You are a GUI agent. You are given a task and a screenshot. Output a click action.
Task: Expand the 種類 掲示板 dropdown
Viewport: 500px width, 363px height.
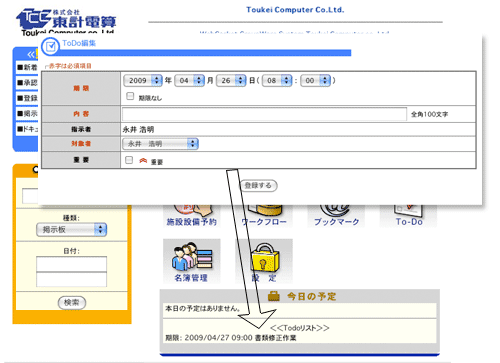(71, 229)
